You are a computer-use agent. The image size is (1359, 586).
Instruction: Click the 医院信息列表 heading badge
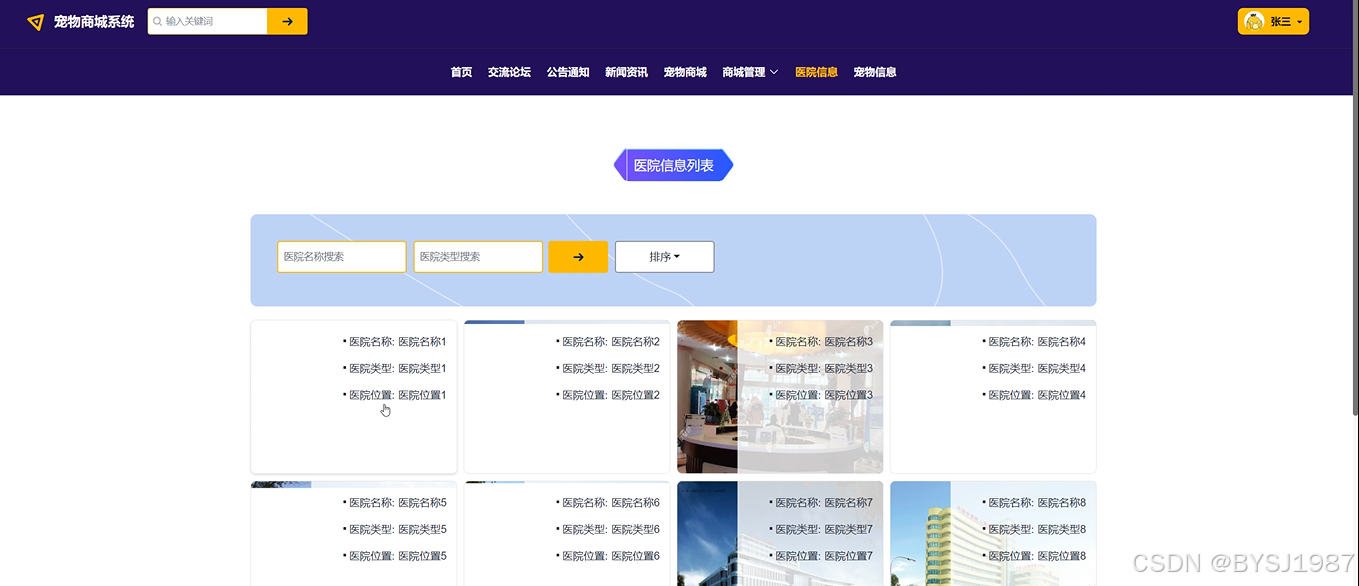pos(673,165)
